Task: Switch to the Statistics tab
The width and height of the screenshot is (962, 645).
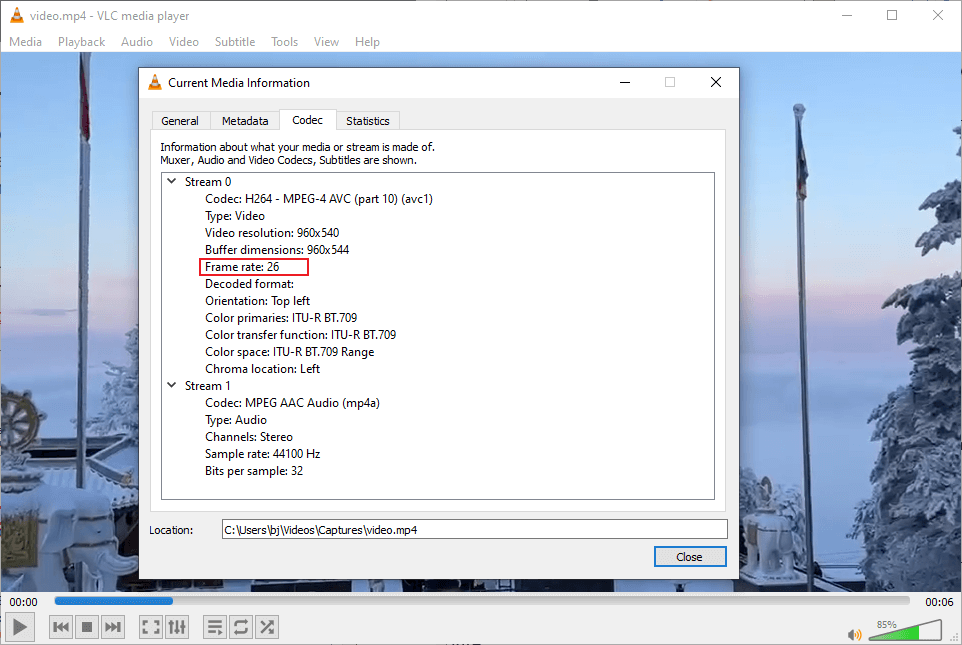Action: click(368, 119)
